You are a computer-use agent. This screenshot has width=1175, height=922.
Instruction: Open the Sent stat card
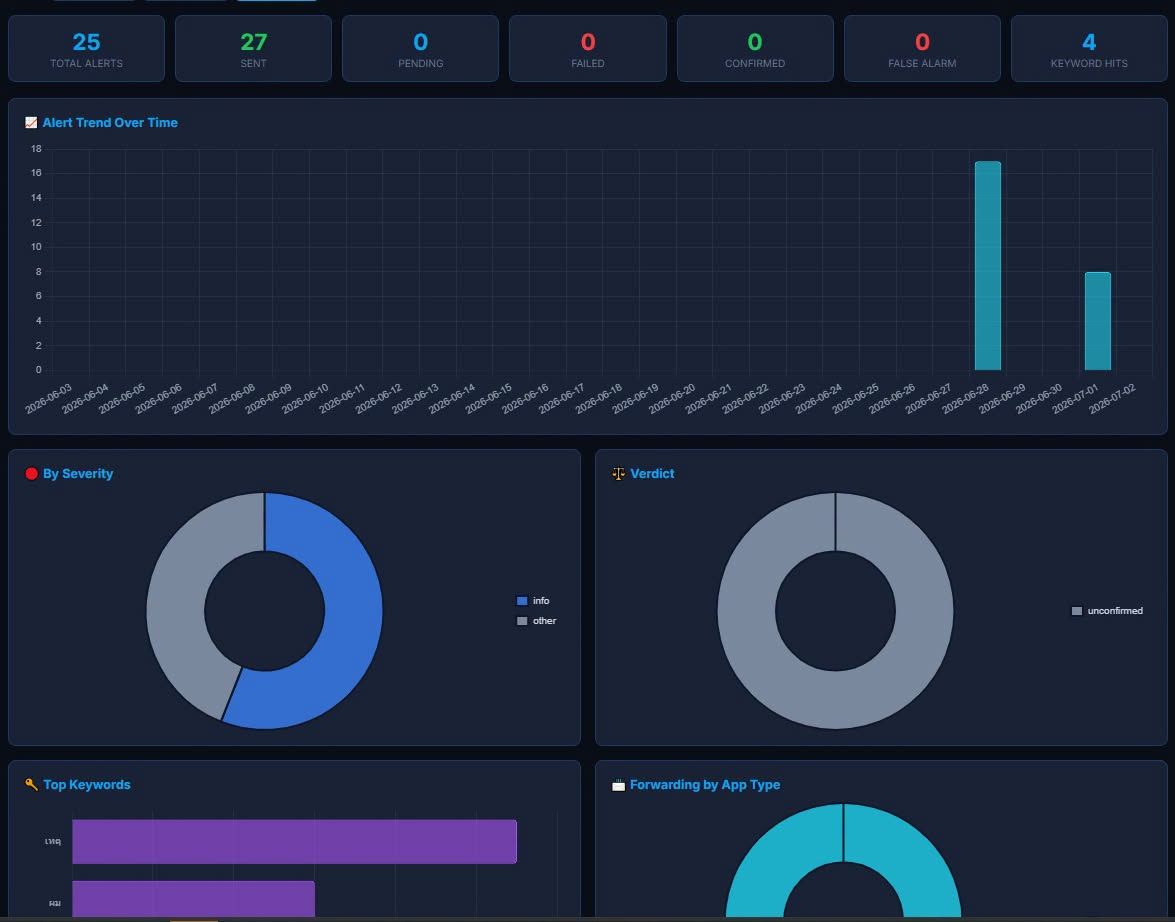tap(253, 48)
